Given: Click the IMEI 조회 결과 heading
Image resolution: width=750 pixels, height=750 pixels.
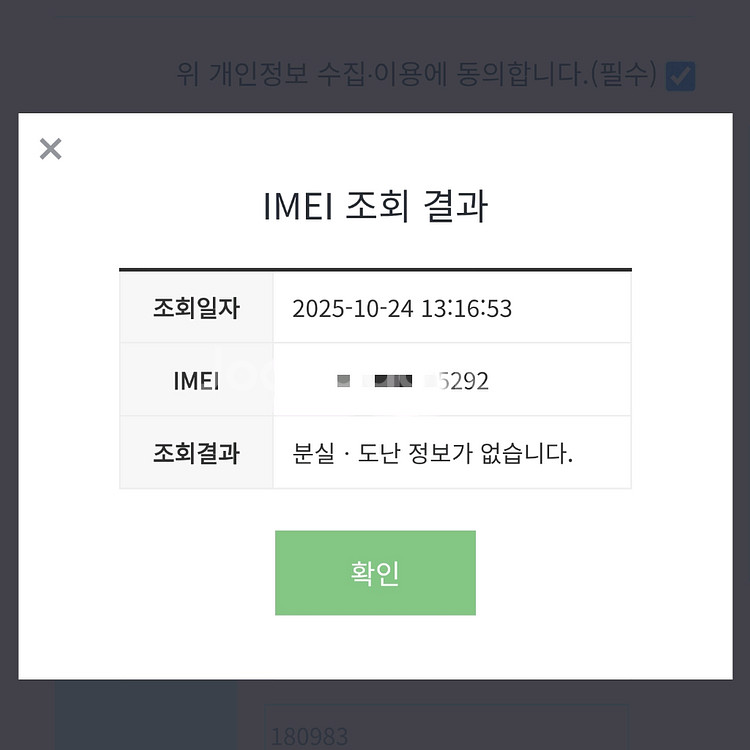Looking at the screenshot, I should coord(375,206).
